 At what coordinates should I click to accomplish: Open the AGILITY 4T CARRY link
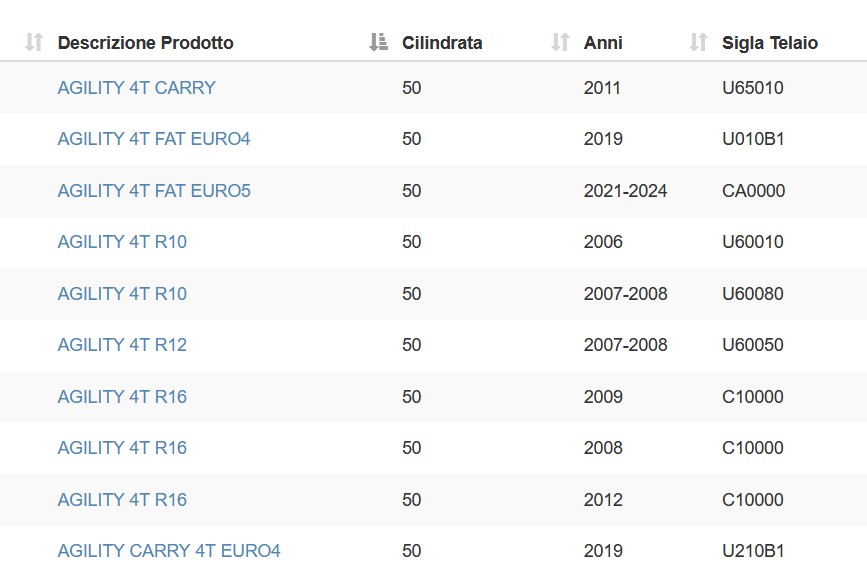(137, 88)
